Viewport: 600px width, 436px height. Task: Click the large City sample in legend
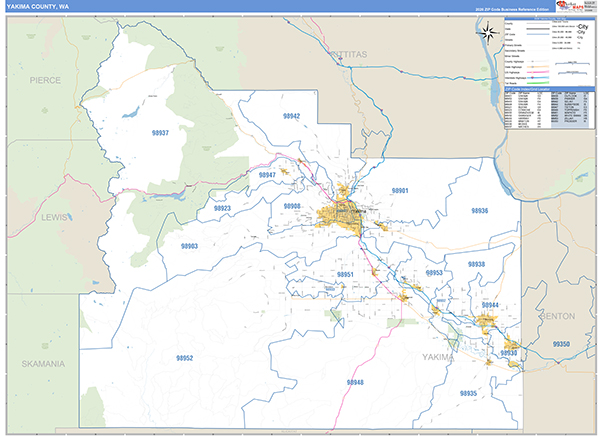click(x=583, y=26)
